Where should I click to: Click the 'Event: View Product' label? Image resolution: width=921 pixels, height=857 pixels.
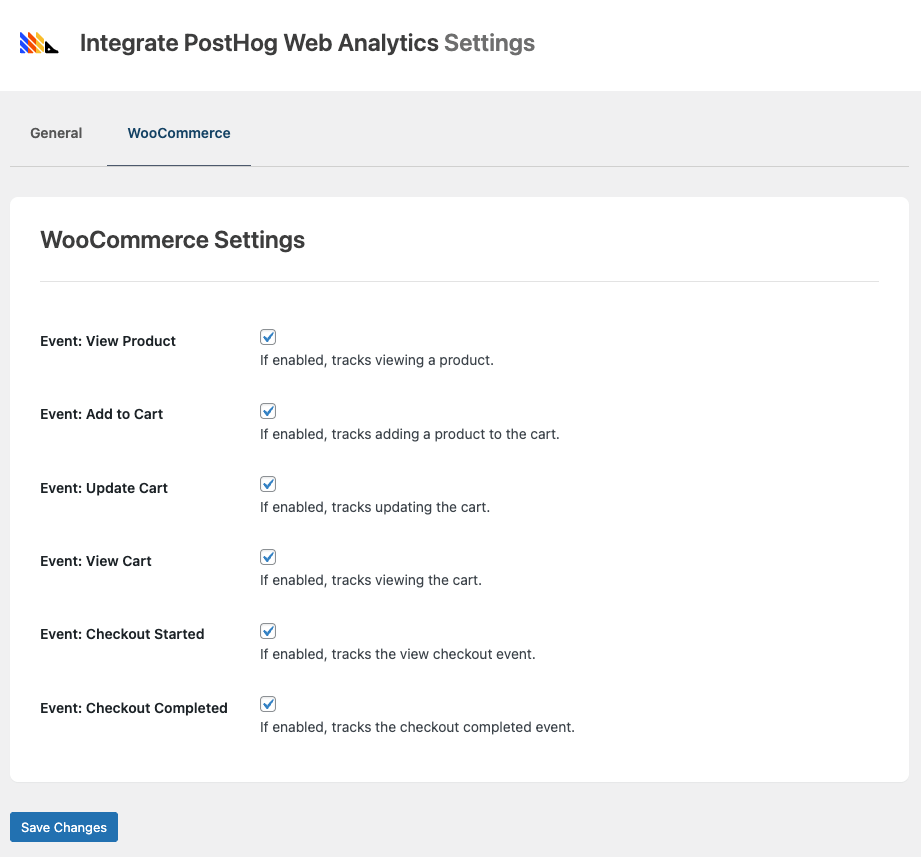(x=108, y=341)
